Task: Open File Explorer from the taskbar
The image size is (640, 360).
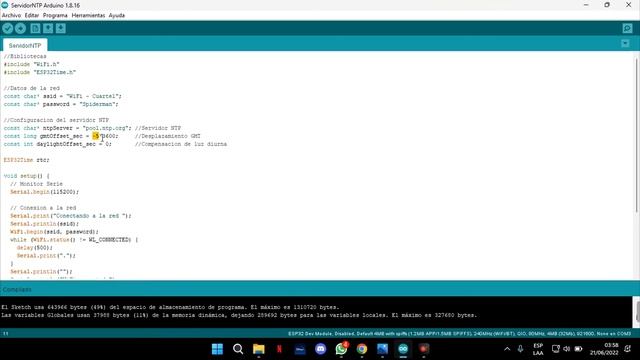Action: [x=259, y=349]
